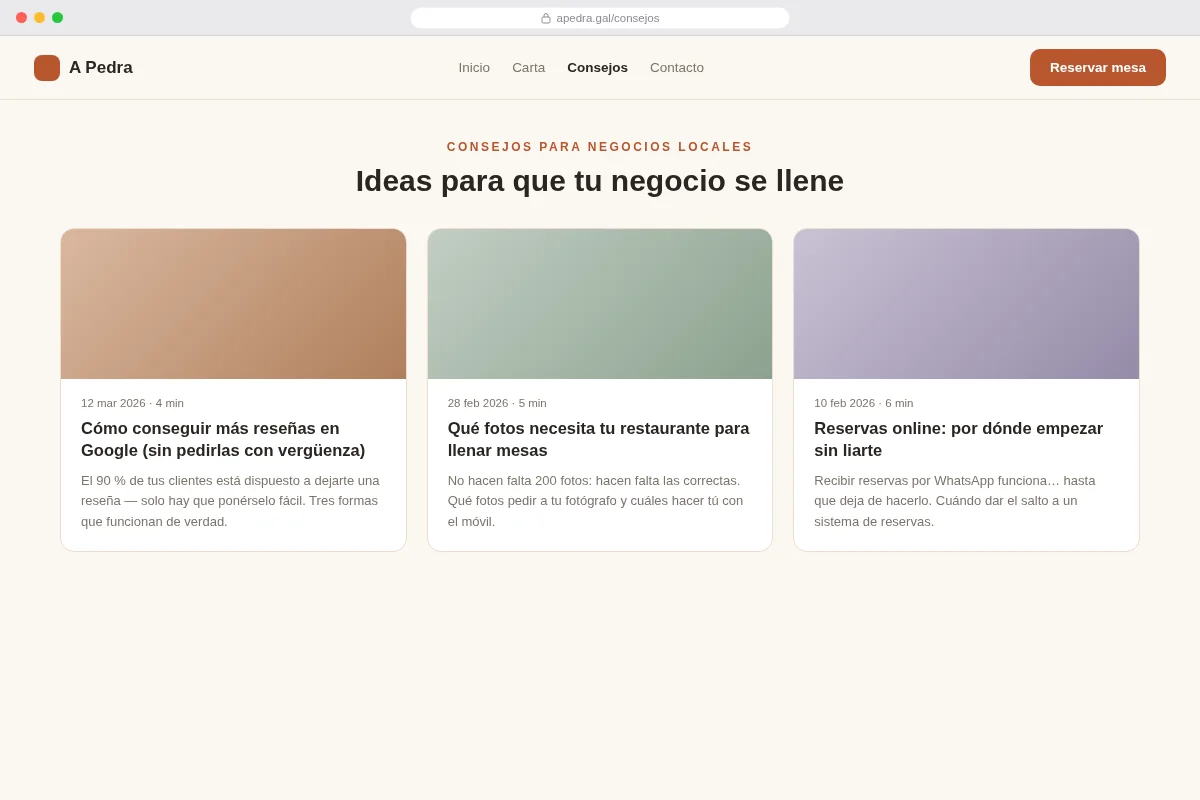Open the Inicio nav link
The image size is (1200, 800).
(x=474, y=68)
